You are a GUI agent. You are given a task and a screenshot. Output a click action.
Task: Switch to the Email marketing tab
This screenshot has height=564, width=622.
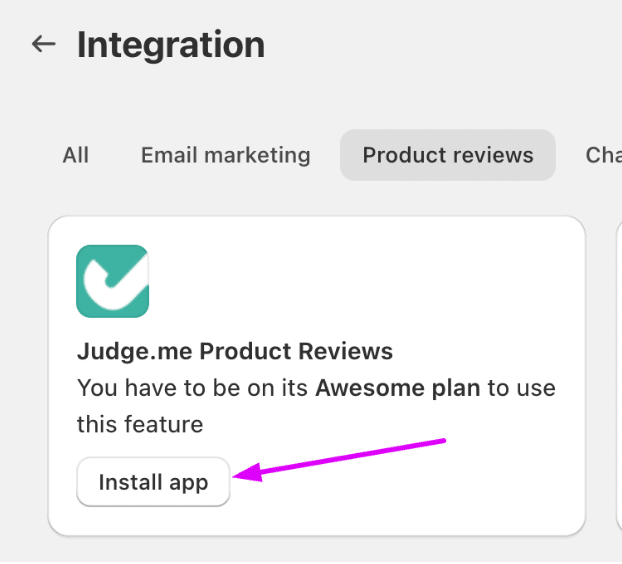225,155
